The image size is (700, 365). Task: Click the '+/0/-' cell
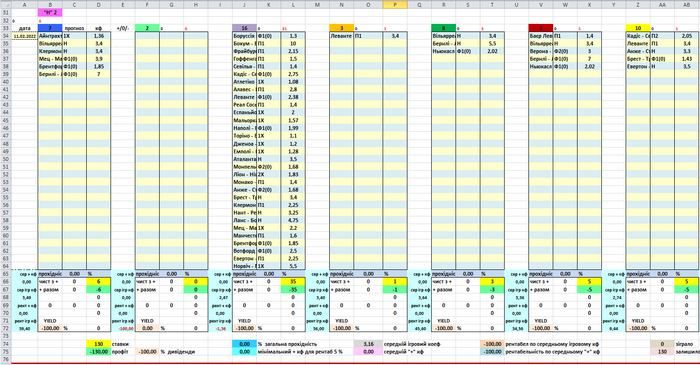point(123,28)
